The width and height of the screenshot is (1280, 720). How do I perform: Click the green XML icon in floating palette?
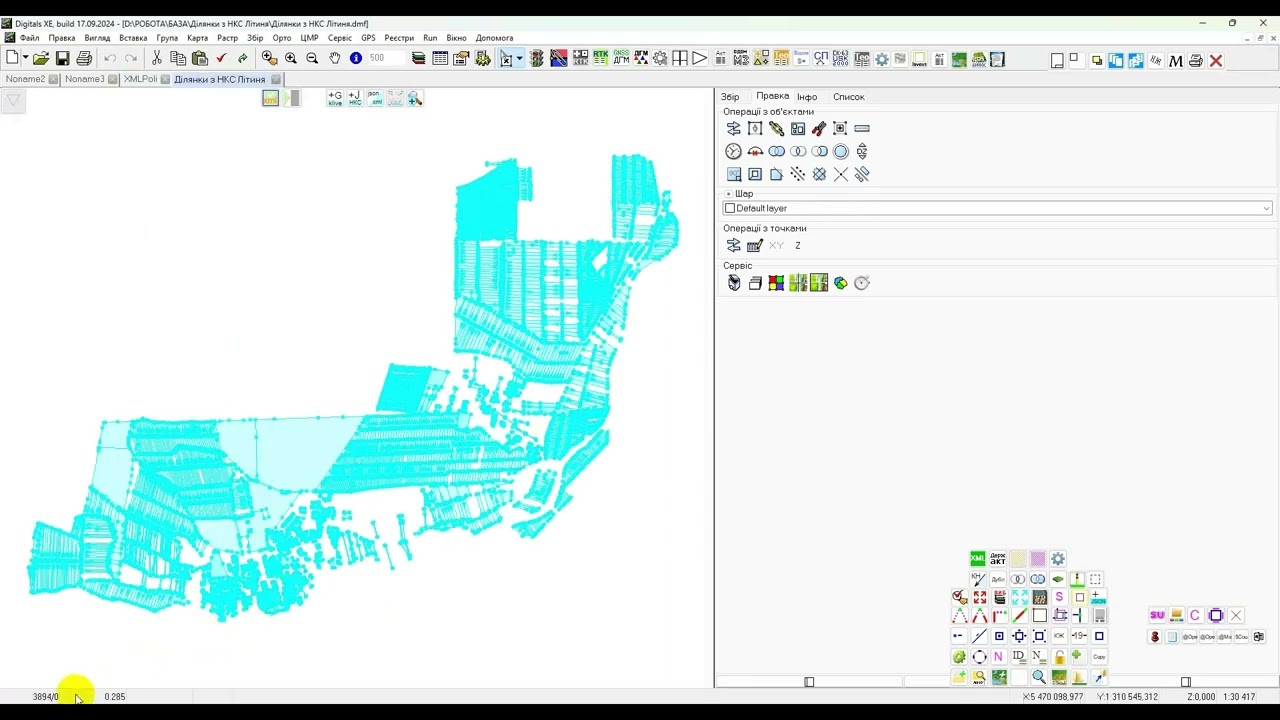978,559
